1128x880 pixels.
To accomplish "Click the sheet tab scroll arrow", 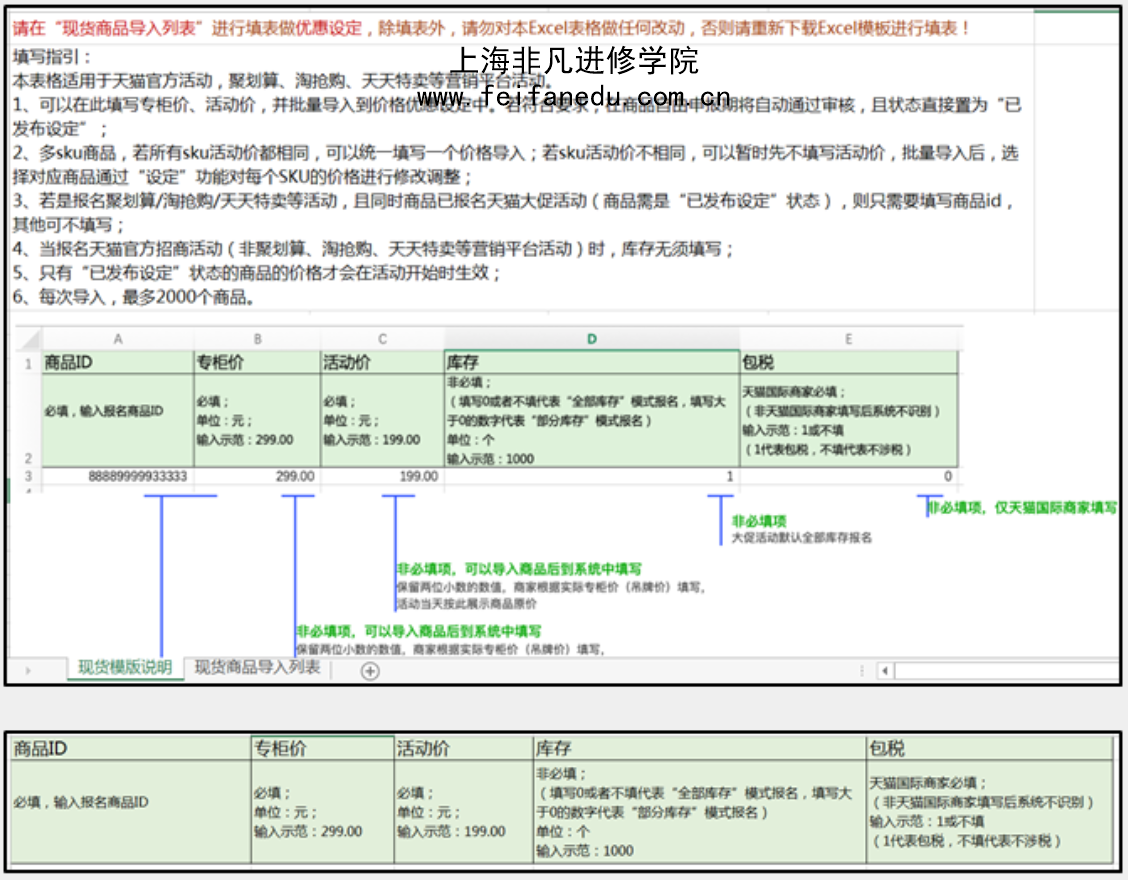I will [x=28, y=670].
